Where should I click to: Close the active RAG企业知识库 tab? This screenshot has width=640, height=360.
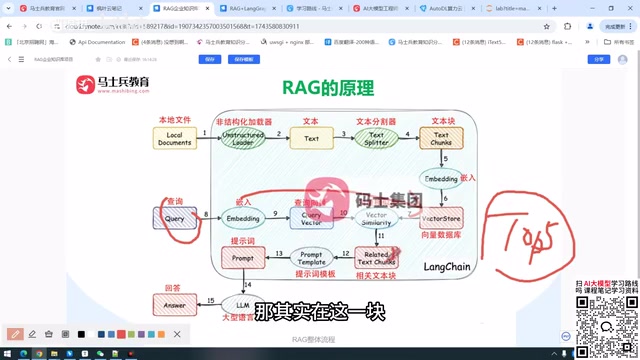tap(207, 8)
